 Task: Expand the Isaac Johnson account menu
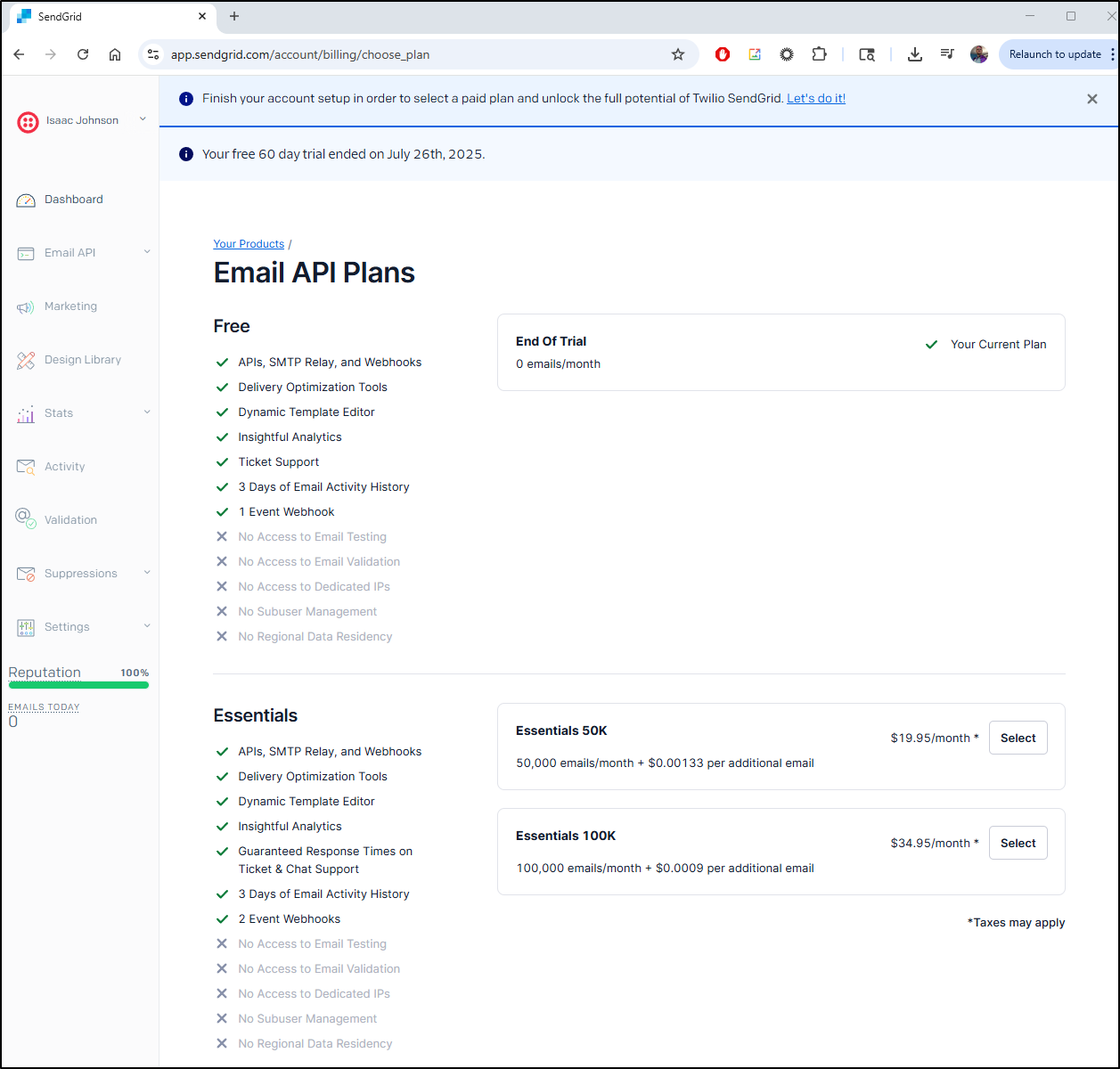(143, 119)
